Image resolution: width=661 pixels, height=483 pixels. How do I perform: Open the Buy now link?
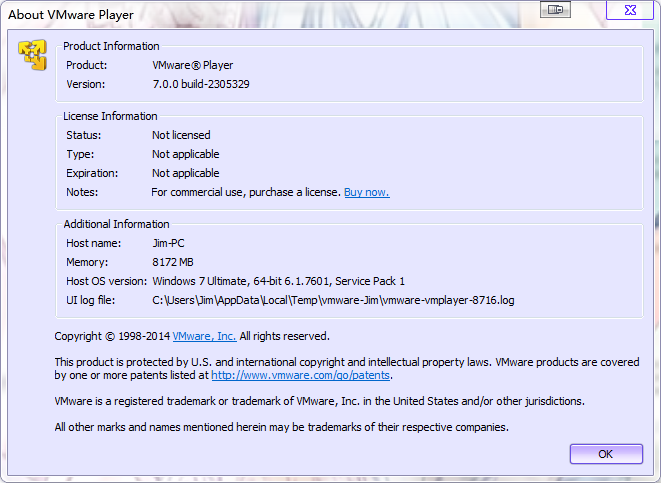(366, 192)
